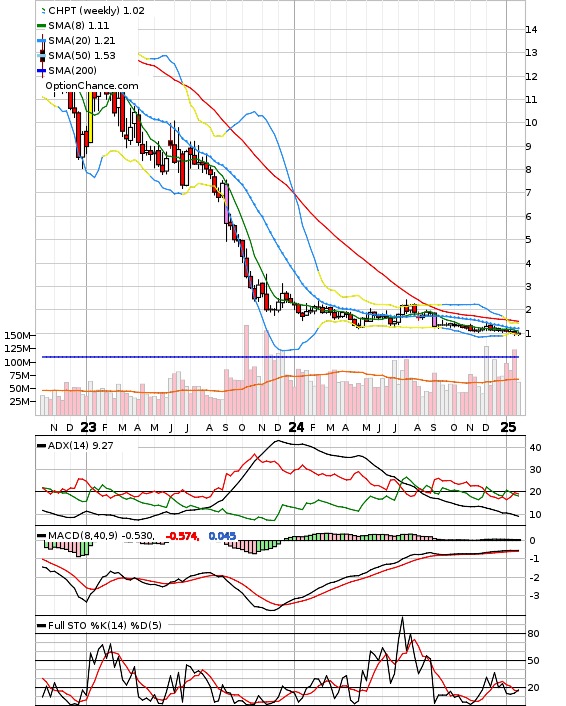Click the bold 25 year marker

click(x=508, y=427)
